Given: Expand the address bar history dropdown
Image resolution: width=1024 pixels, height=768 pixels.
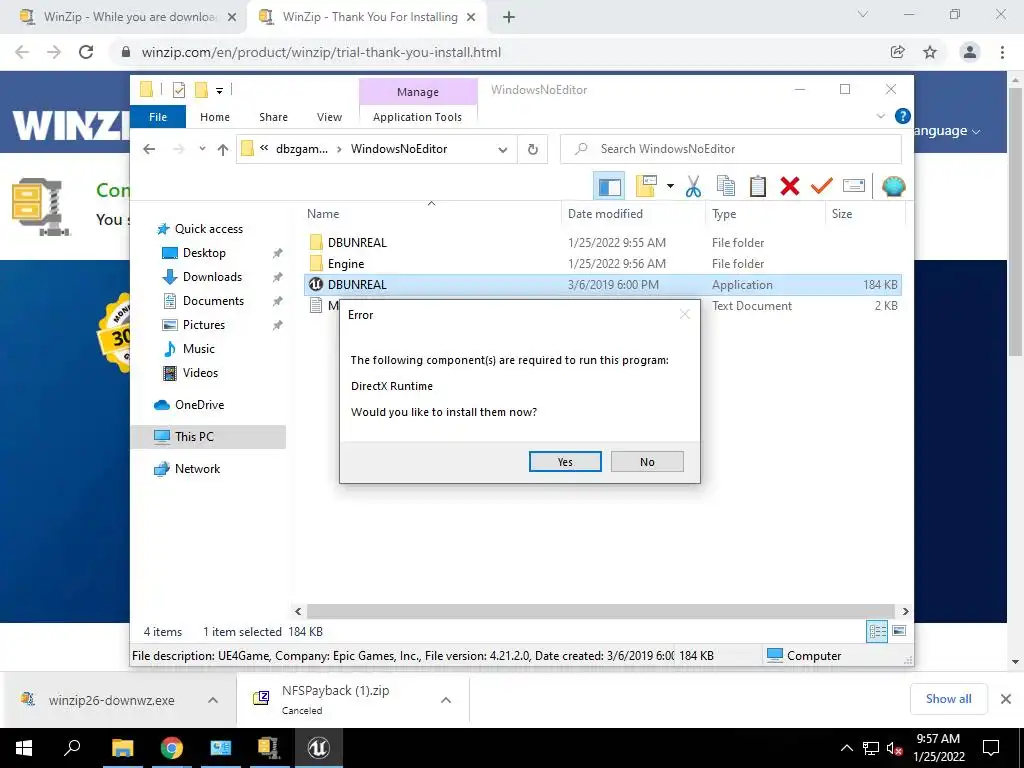Looking at the screenshot, I should (503, 150).
